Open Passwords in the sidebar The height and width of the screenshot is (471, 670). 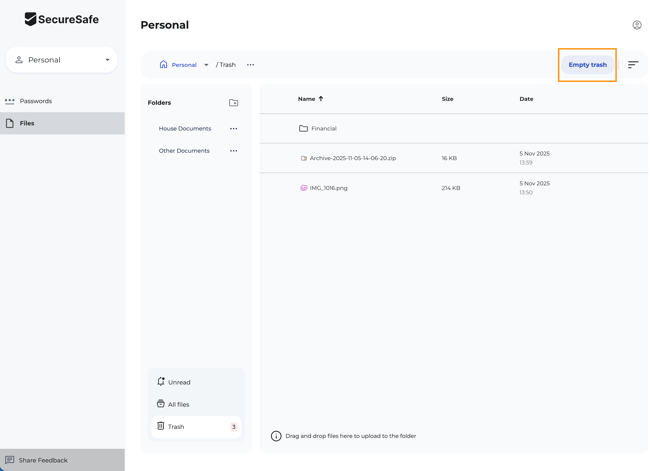pos(36,101)
